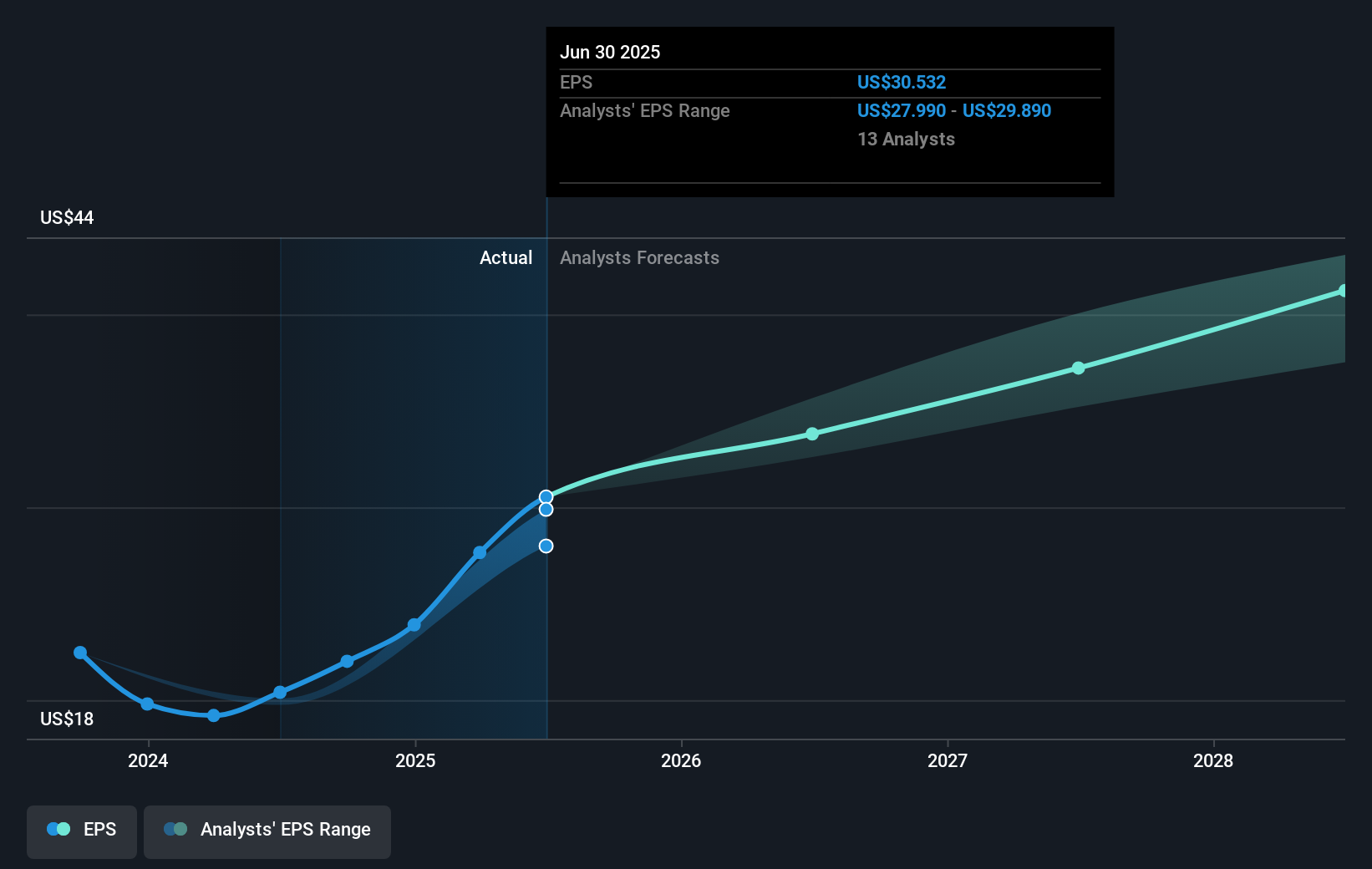
Task: Click the EPS data point at 2025
Action: click(414, 625)
